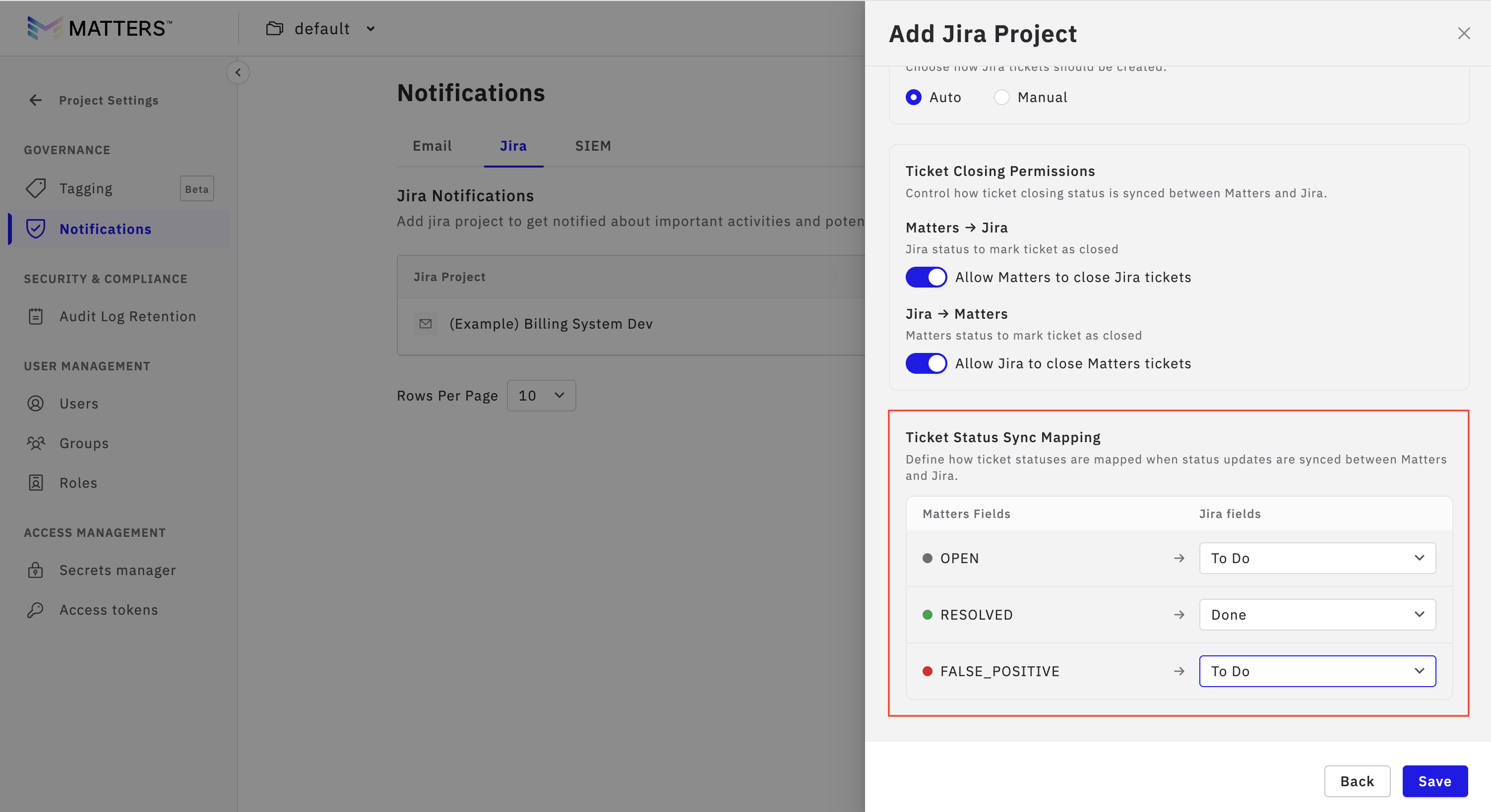Image resolution: width=1491 pixels, height=812 pixels.
Task: Click the Secrets manager lock icon
Action: coord(36,570)
